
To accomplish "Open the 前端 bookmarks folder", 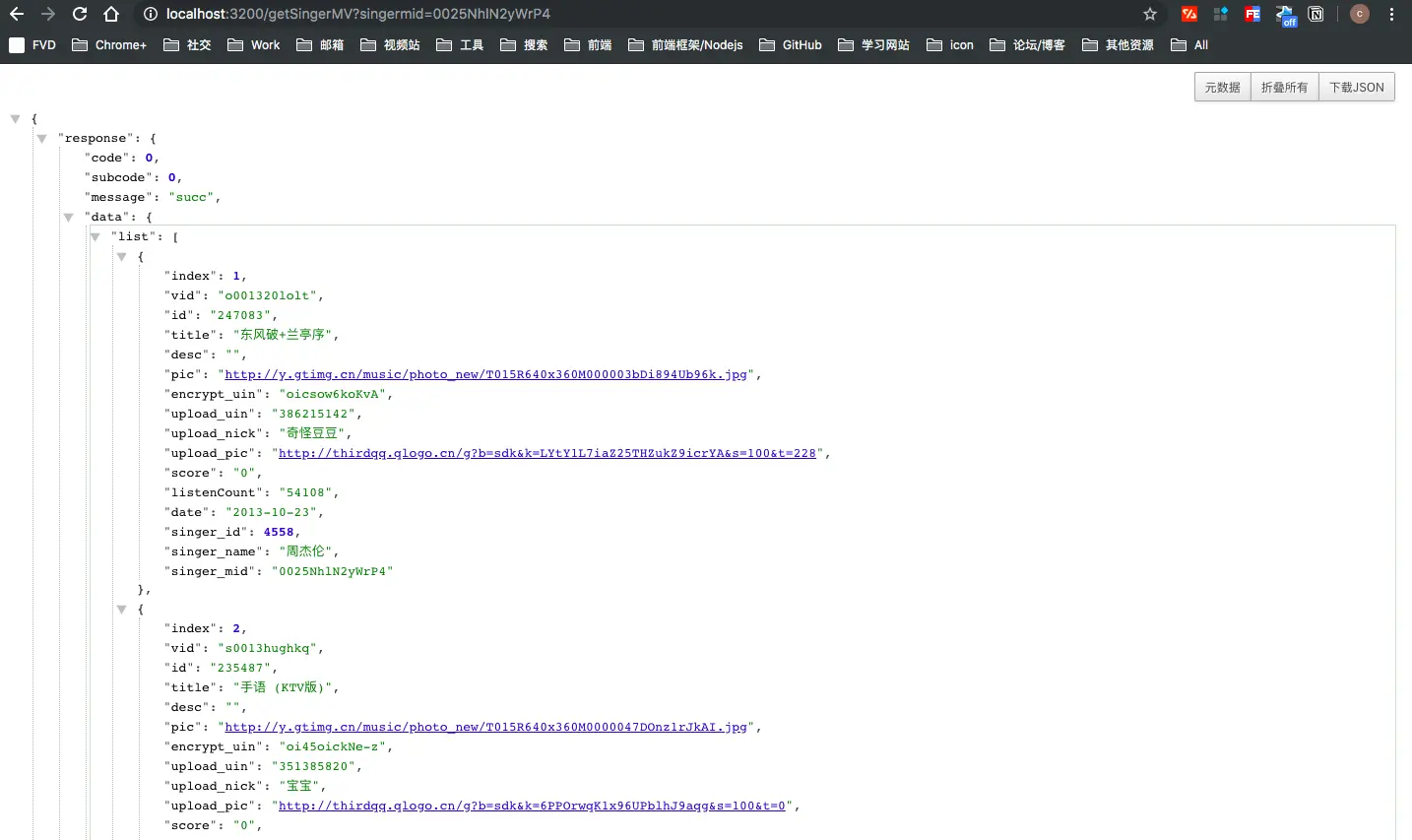I will tap(588, 44).
